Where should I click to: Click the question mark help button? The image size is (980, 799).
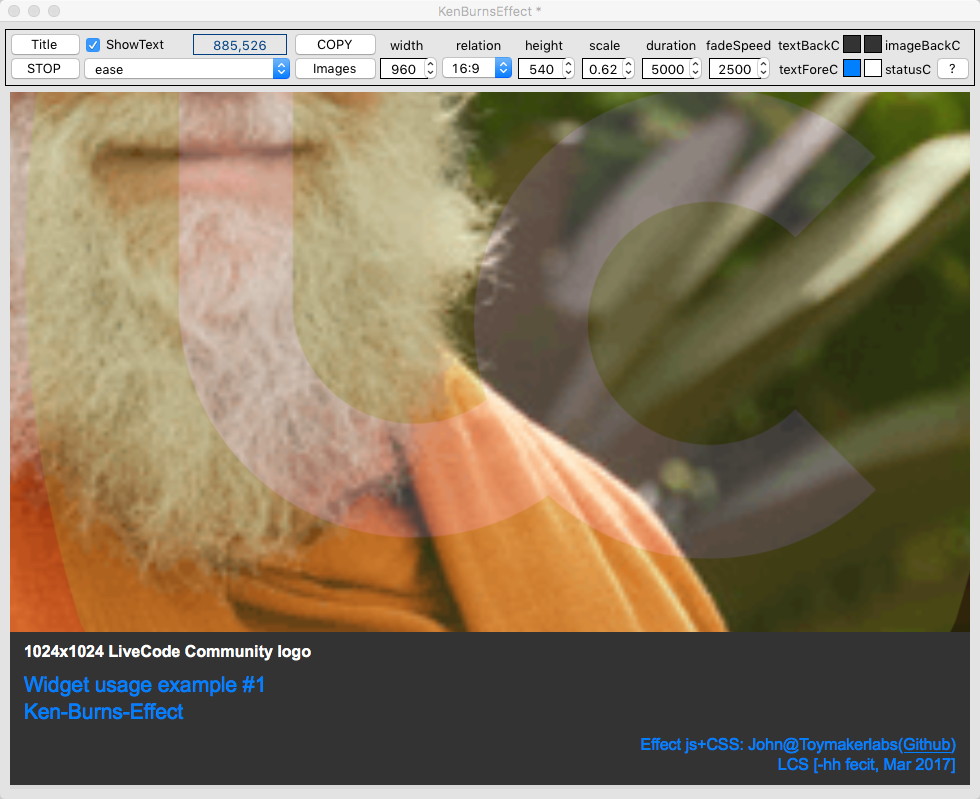952,69
